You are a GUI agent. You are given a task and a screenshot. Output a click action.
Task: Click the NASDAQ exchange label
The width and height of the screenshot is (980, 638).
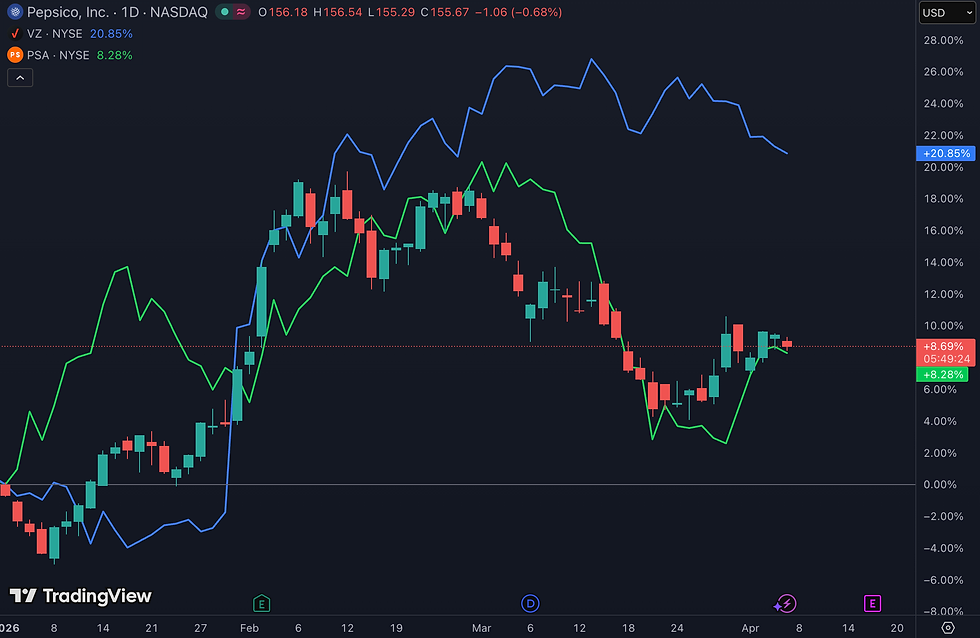point(179,12)
